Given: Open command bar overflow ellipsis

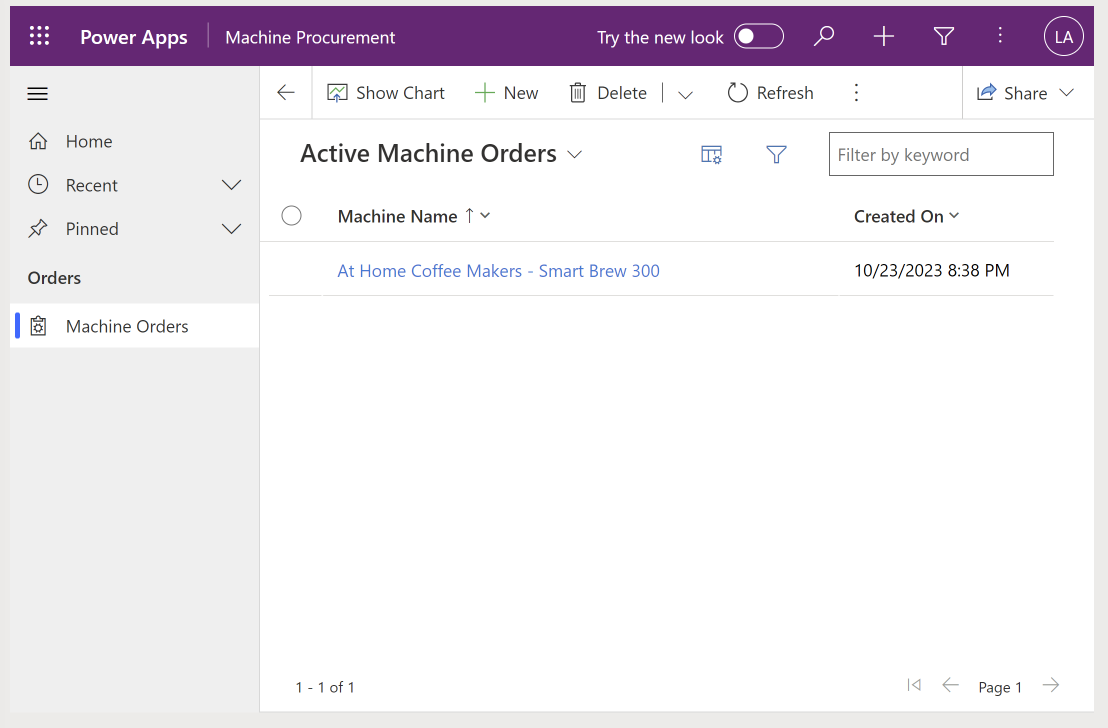Looking at the screenshot, I should [x=856, y=93].
